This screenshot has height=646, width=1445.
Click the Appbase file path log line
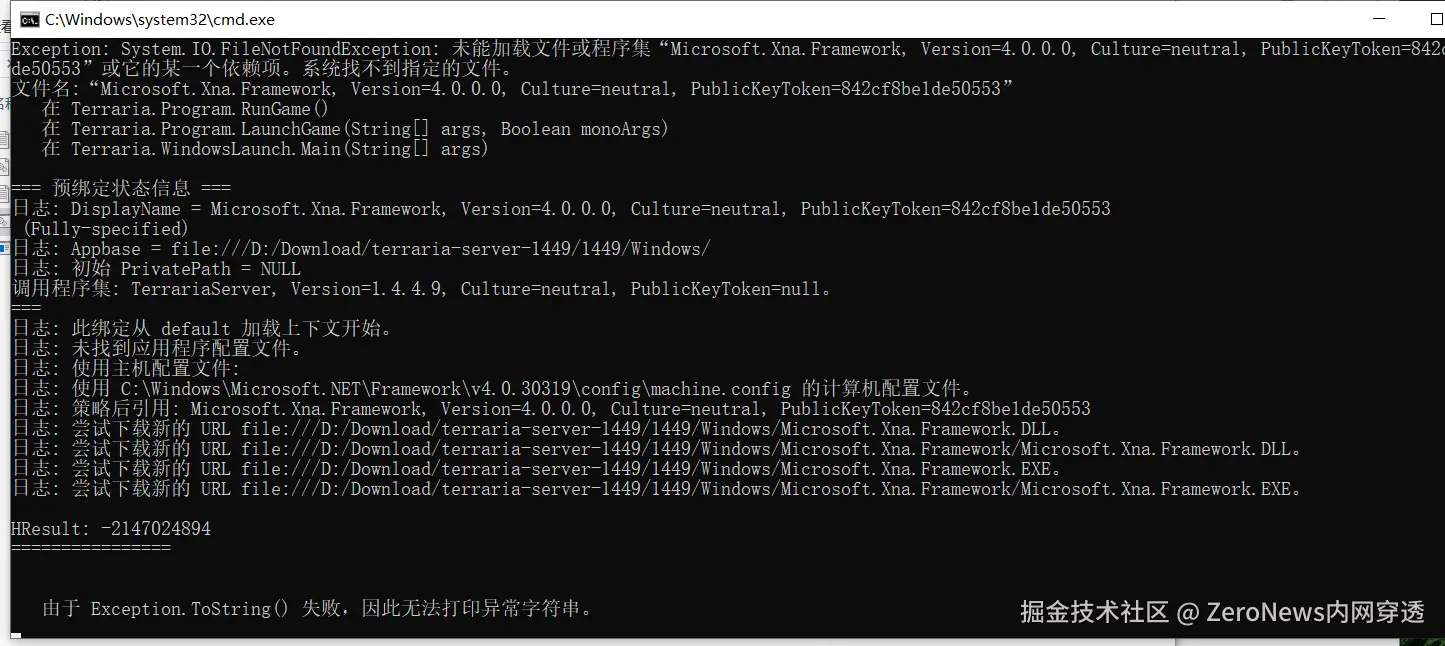click(x=361, y=249)
